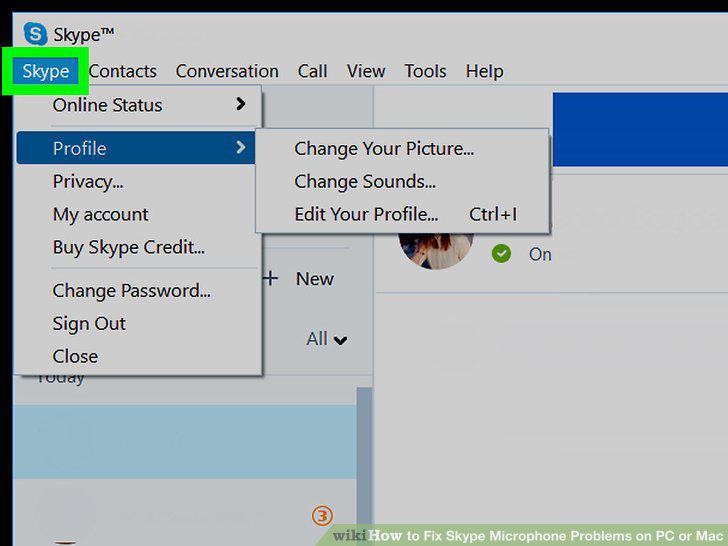Open My account from the menu
Screen dimensions: 728x546
tap(137, 214)
